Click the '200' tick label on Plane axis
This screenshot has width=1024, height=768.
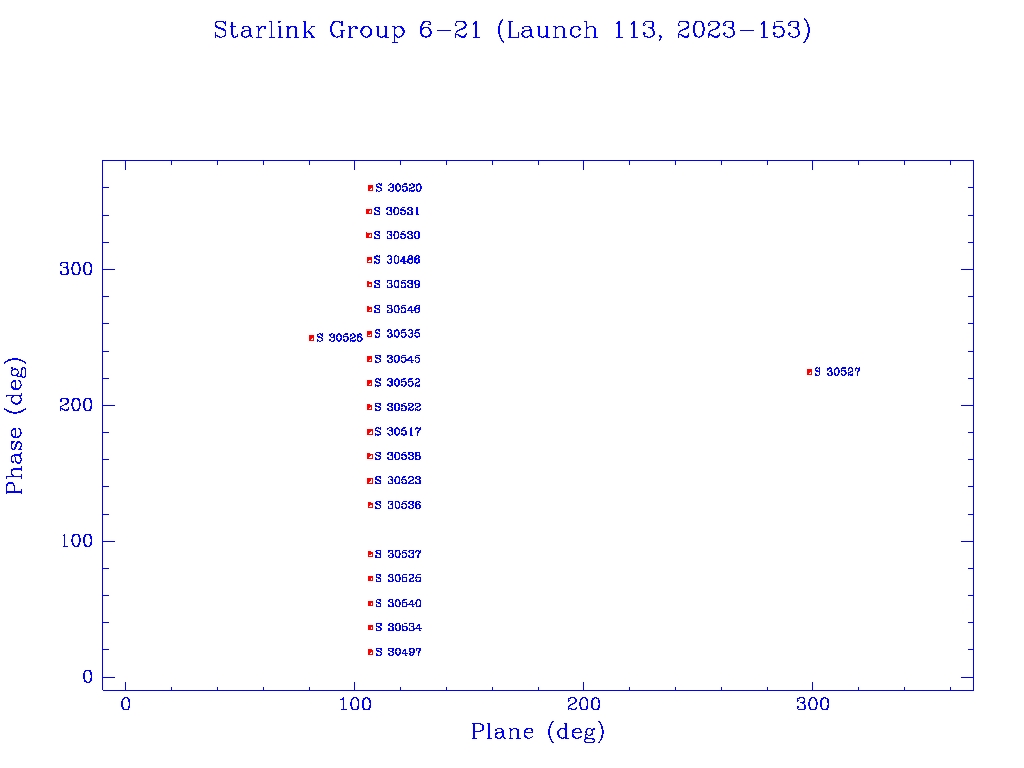583,704
